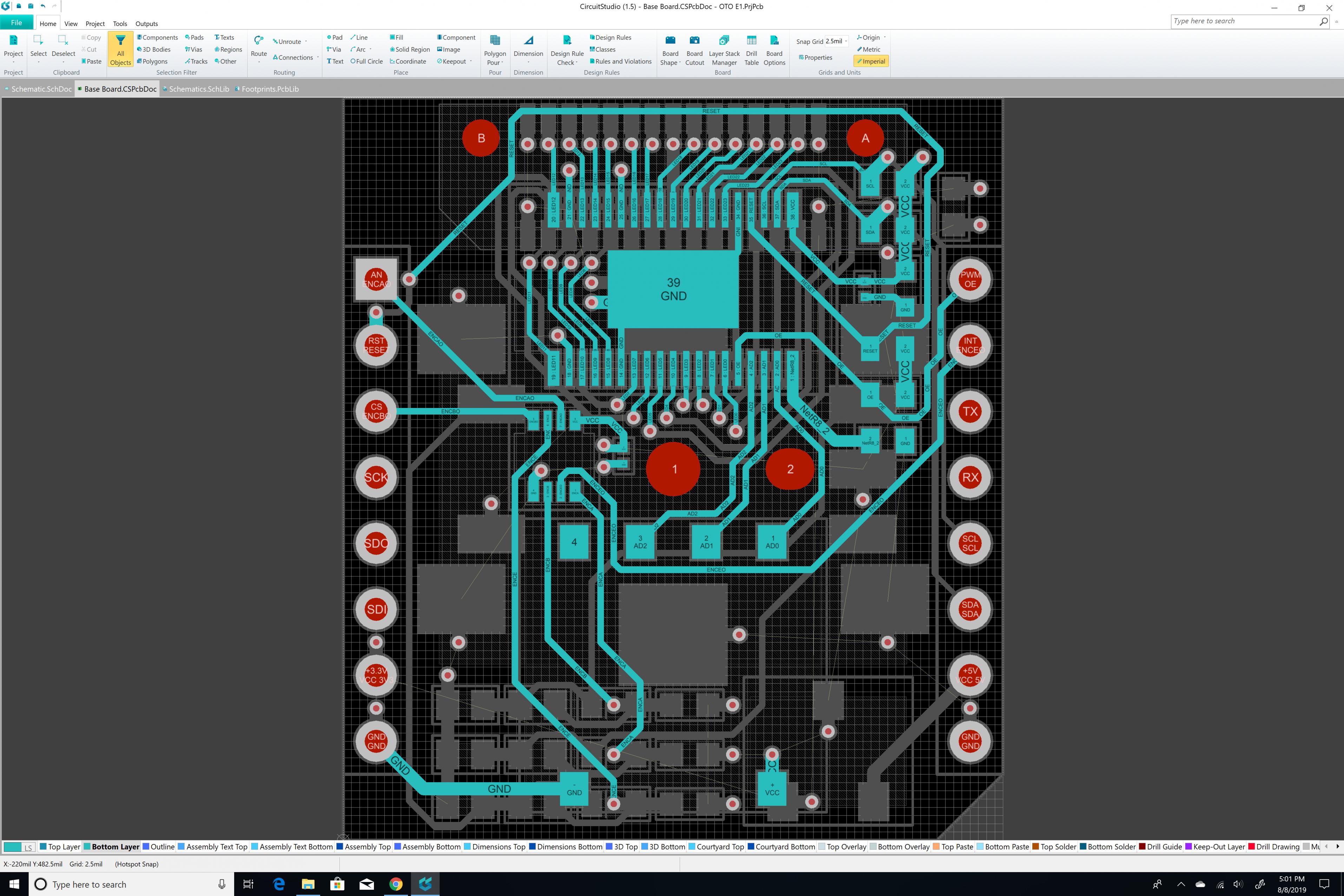The width and height of the screenshot is (1344, 896).
Task: Open Board Options
Action: (x=774, y=50)
